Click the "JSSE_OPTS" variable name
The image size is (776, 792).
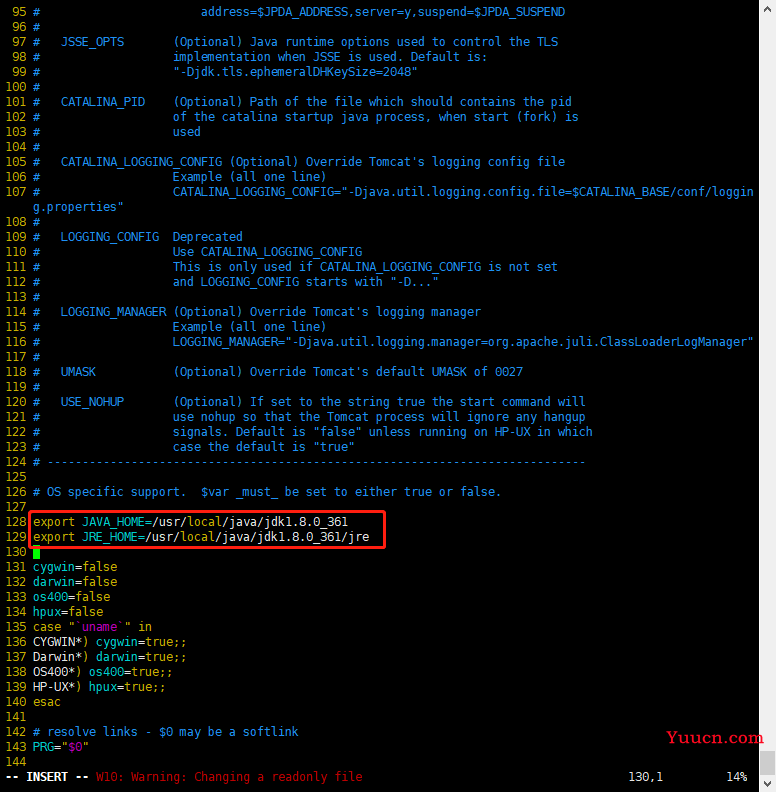tap(92, 42)
